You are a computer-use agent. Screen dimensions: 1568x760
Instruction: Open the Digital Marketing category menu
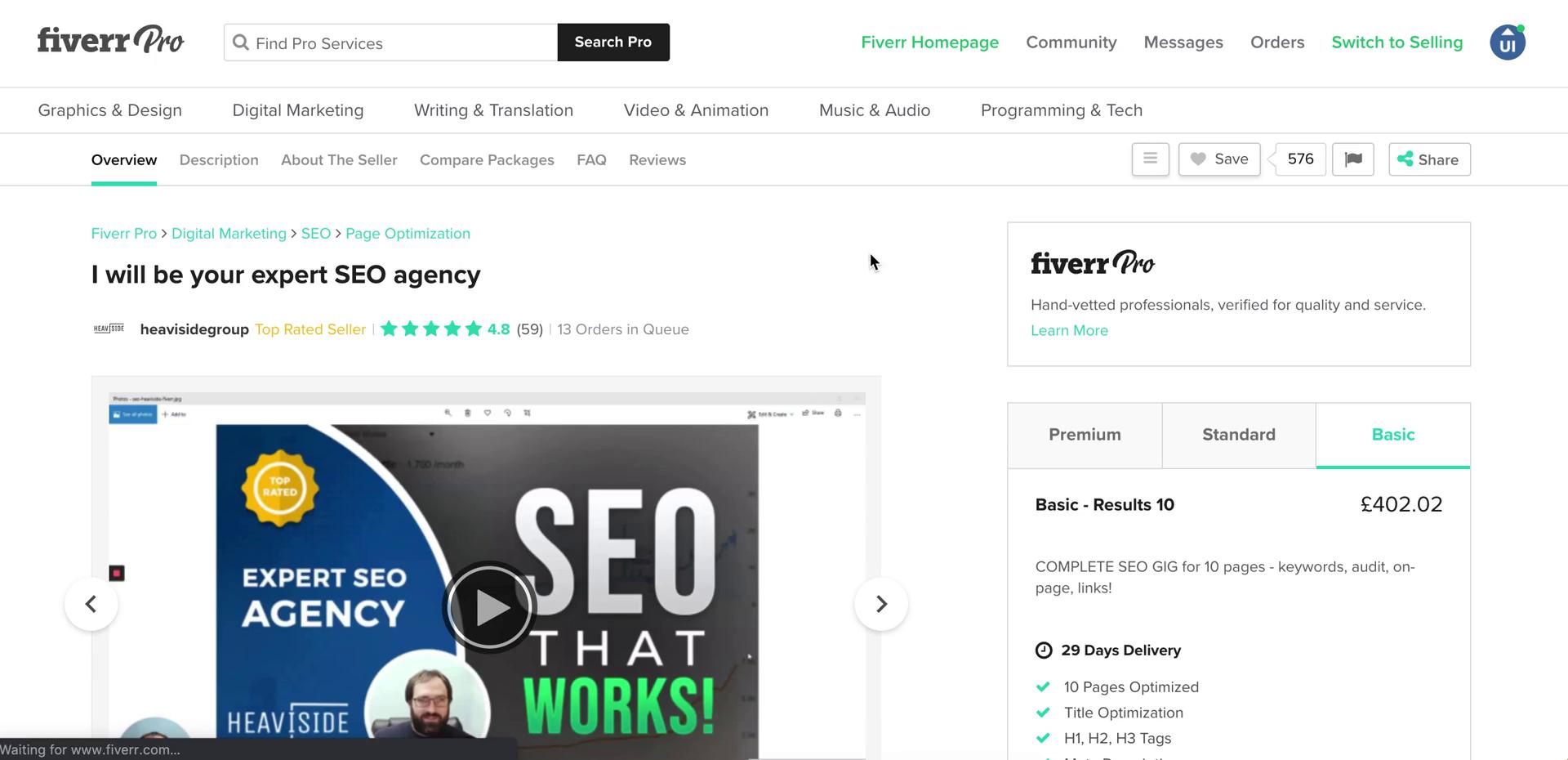(297, 110)
